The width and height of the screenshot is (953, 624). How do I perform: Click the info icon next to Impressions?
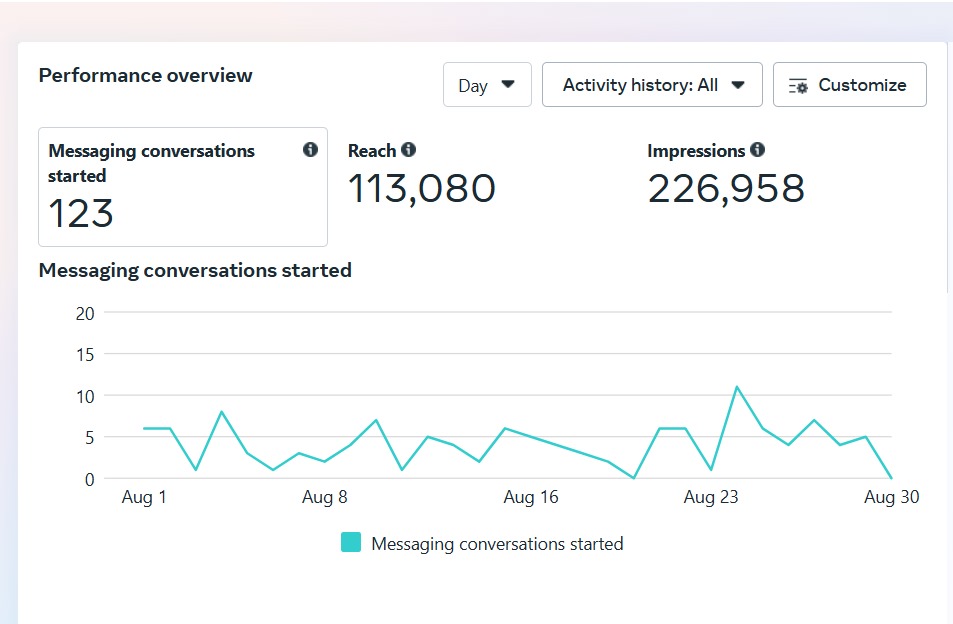pyautogui.click(x=757, y=150)
